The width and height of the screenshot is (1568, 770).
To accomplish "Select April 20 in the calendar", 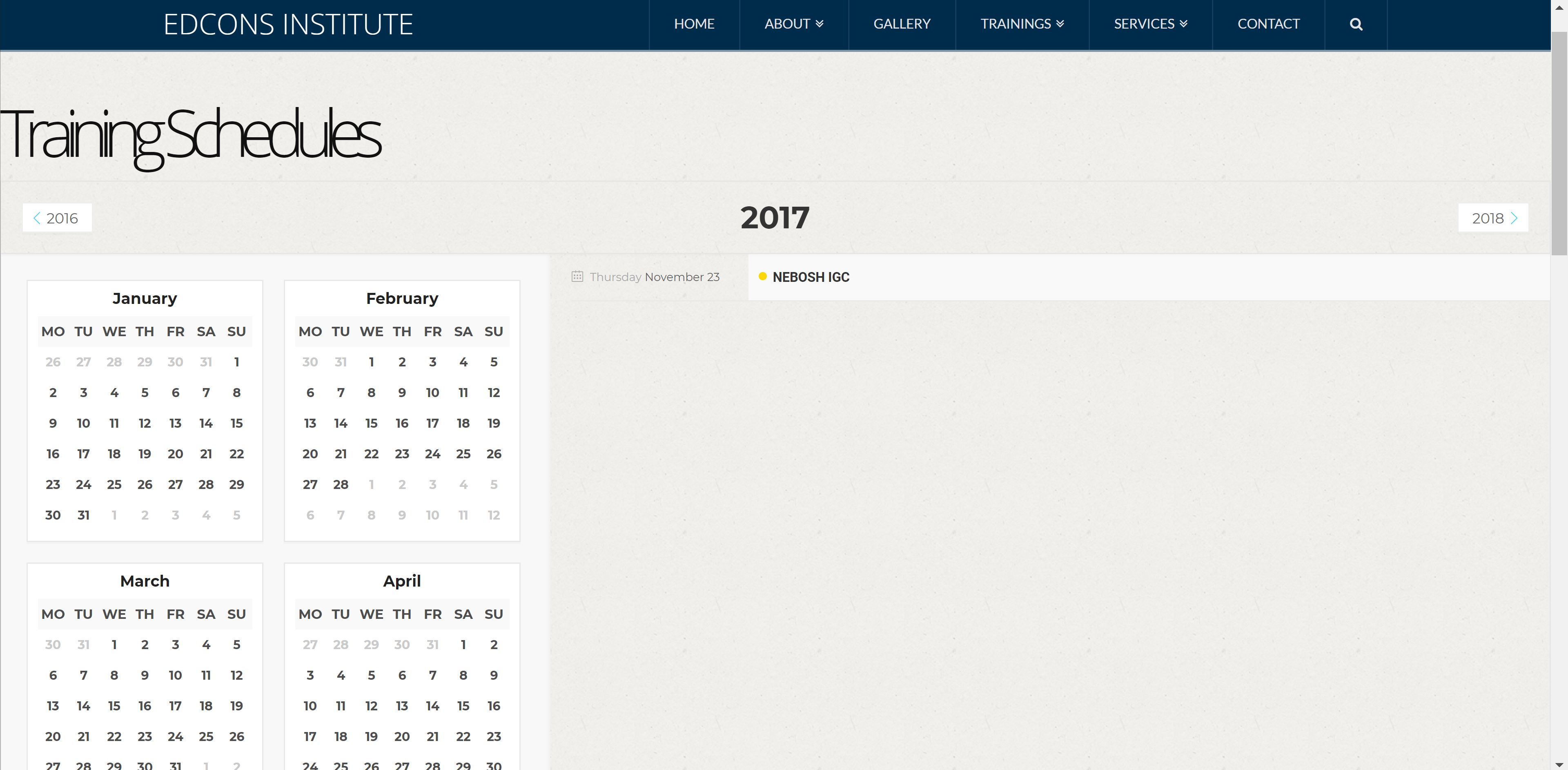I will (402, 737).
